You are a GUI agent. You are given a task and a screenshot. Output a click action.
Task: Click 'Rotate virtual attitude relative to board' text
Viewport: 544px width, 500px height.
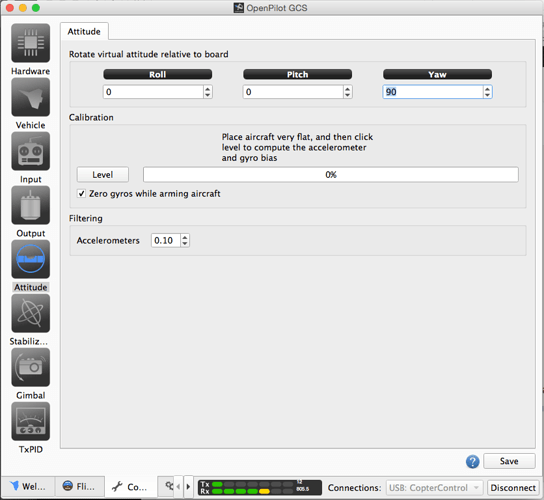[x=148, y=54]
